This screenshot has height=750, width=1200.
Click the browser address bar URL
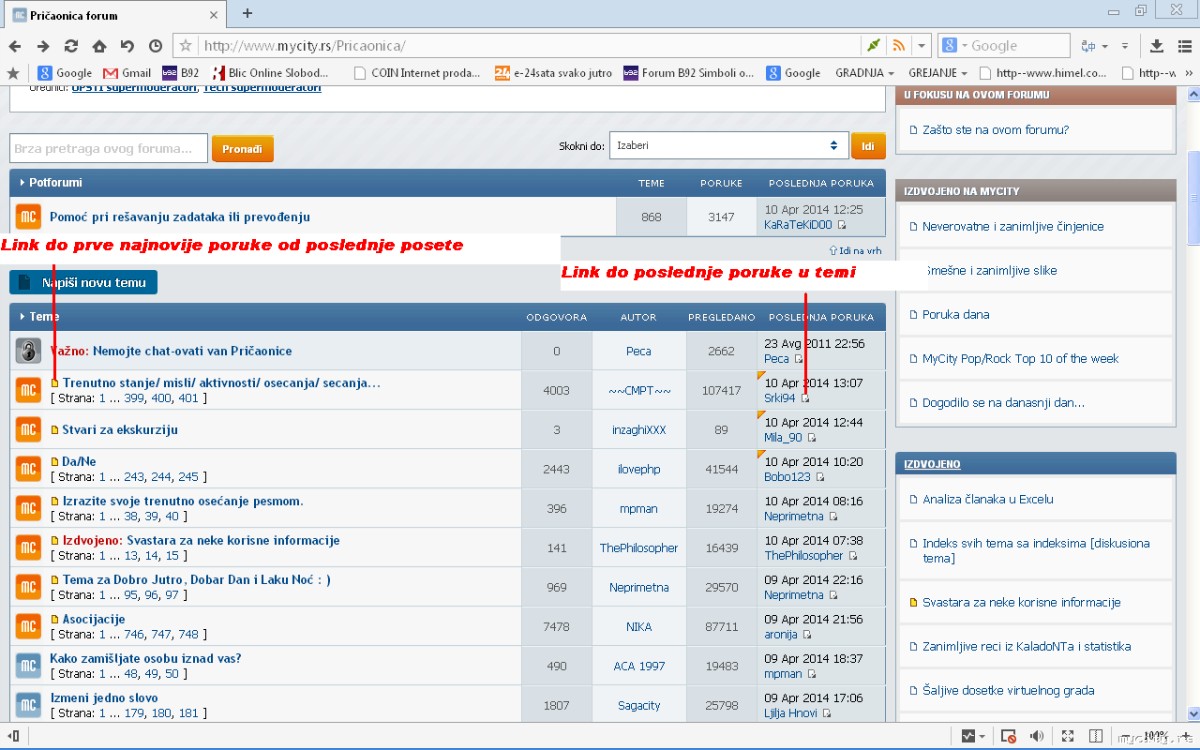tap(304, 46)
